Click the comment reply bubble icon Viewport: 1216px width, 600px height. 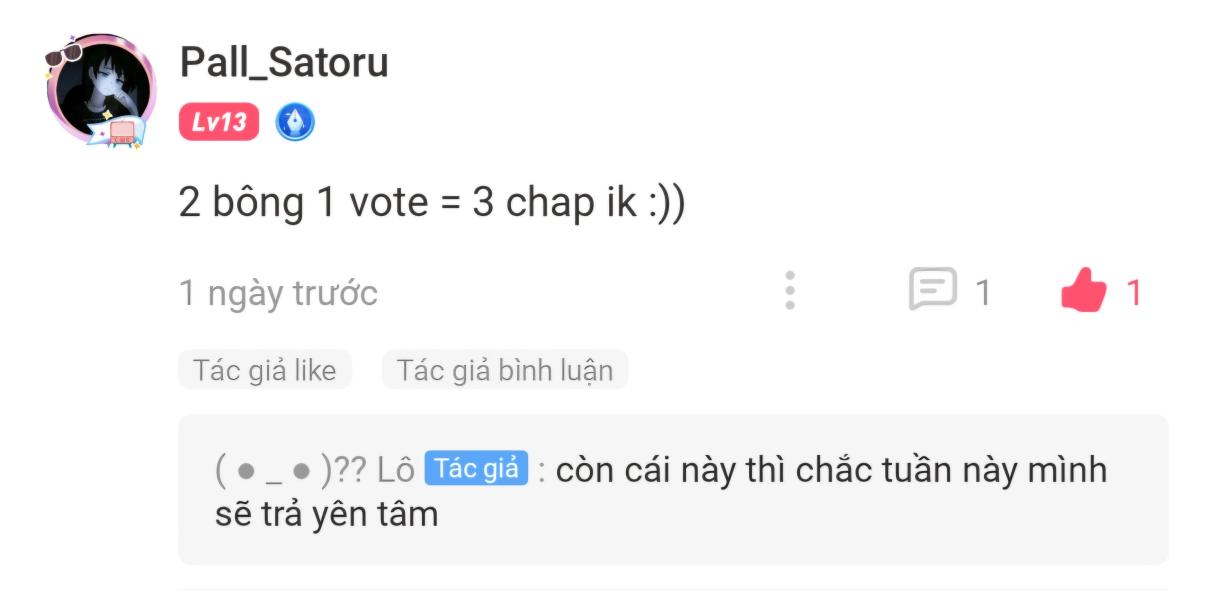[933, 290]
